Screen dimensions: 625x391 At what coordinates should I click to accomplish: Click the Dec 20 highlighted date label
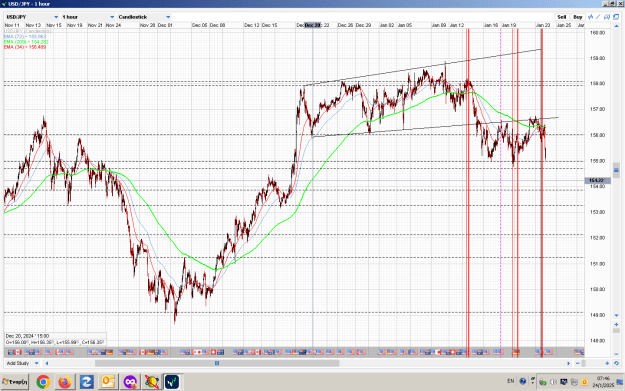(312, 25)
